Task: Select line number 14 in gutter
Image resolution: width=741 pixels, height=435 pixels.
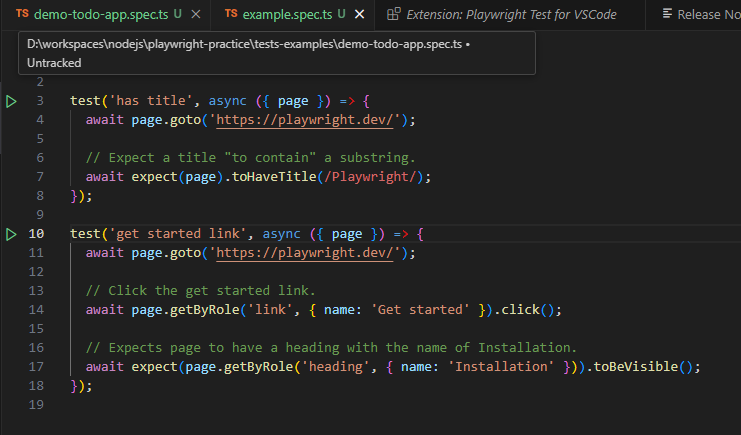Action: (36, 310)
